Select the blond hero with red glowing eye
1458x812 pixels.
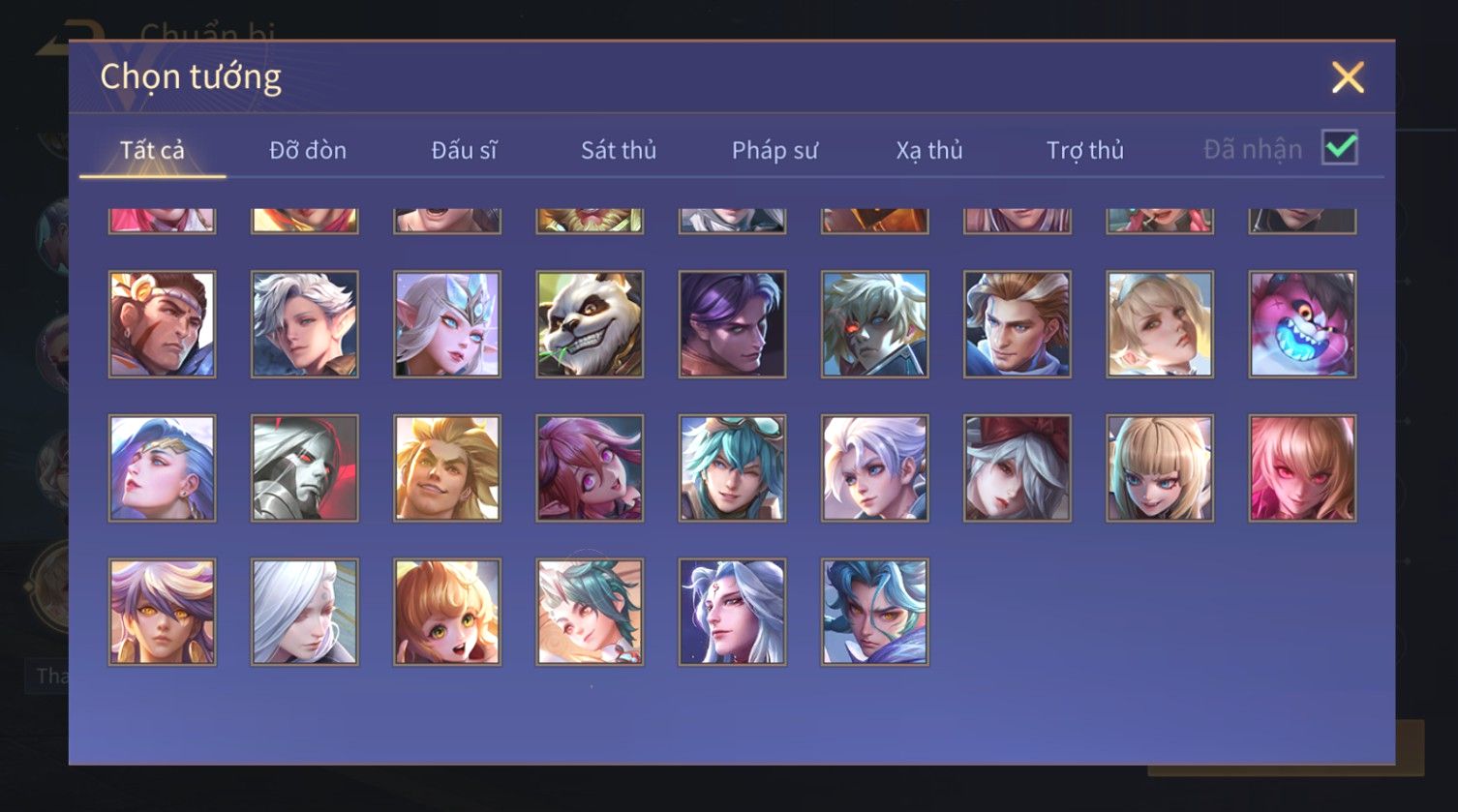[x=874, y=324]
